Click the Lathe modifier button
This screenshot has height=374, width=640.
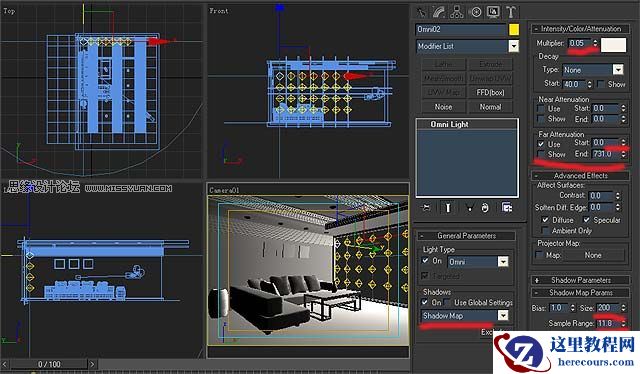(443, 64)
